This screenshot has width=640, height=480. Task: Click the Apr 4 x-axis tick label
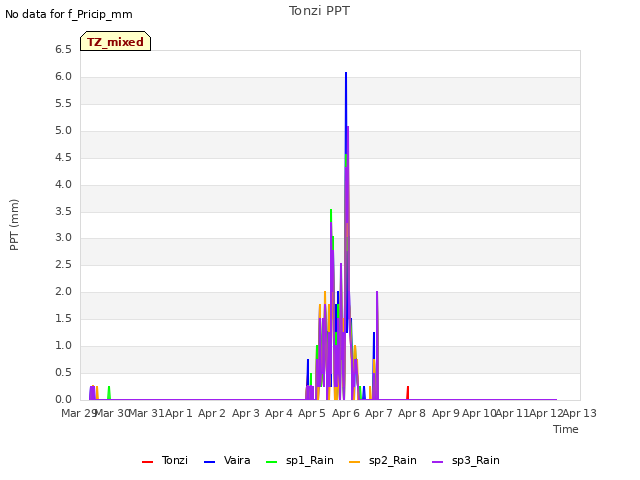[x=279, y=413]
